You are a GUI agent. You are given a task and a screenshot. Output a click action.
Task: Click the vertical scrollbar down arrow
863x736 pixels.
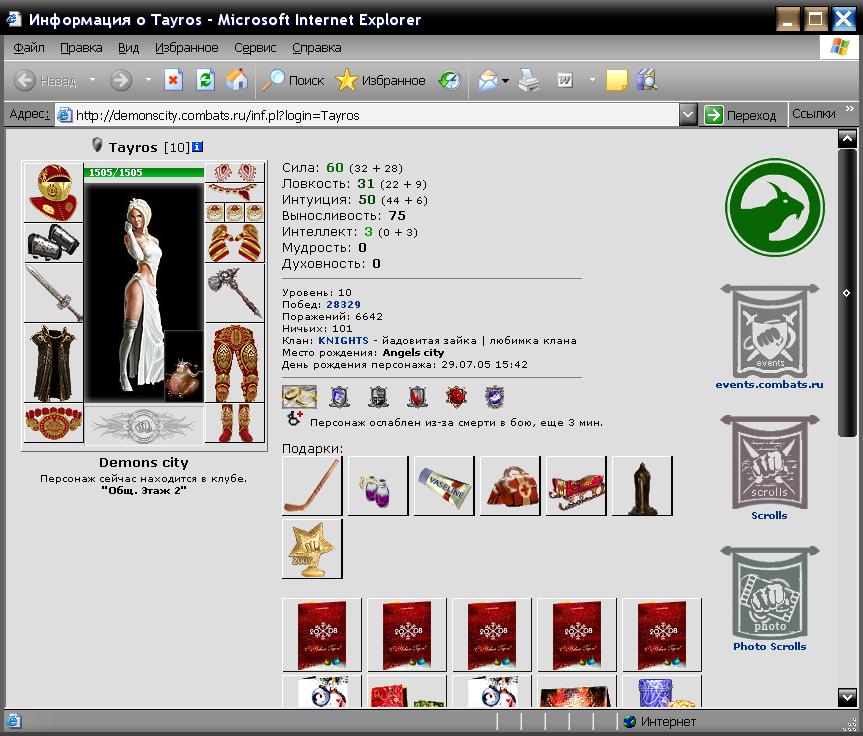click(x=846, y=697)
